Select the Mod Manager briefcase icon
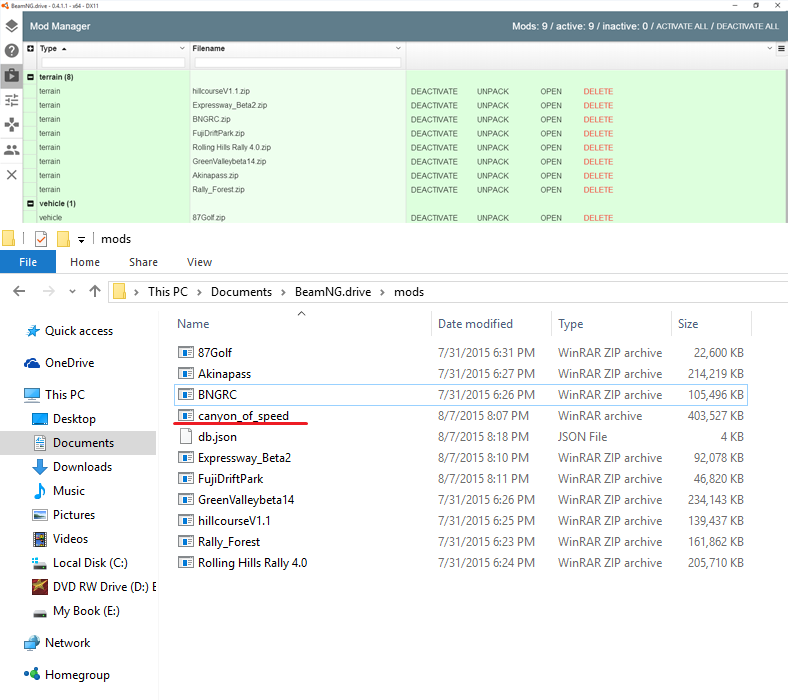This screenshot has height=700, width=788. [12, 75]
